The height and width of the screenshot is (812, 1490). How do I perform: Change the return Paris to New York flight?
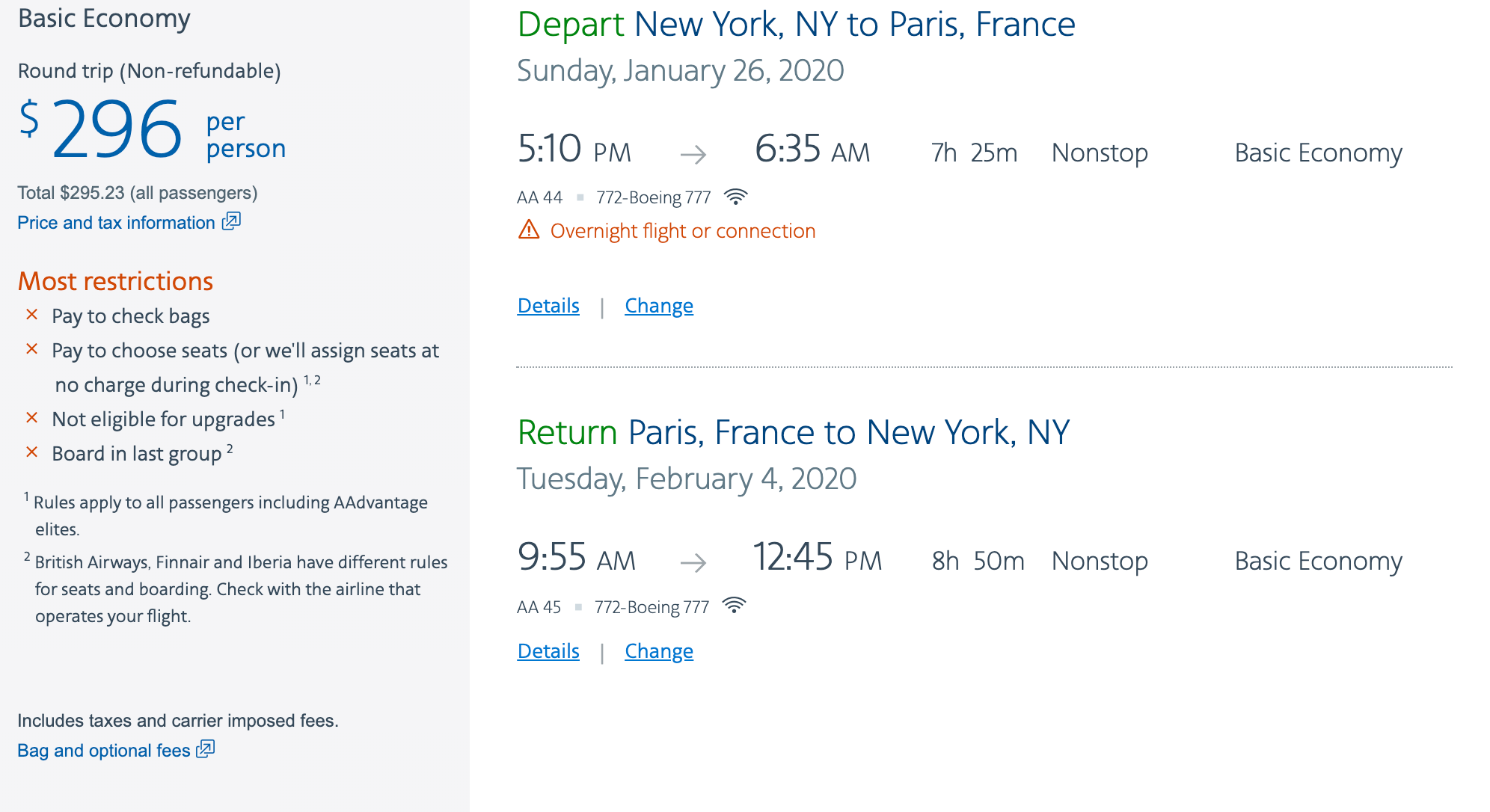(x=659, y=651)
